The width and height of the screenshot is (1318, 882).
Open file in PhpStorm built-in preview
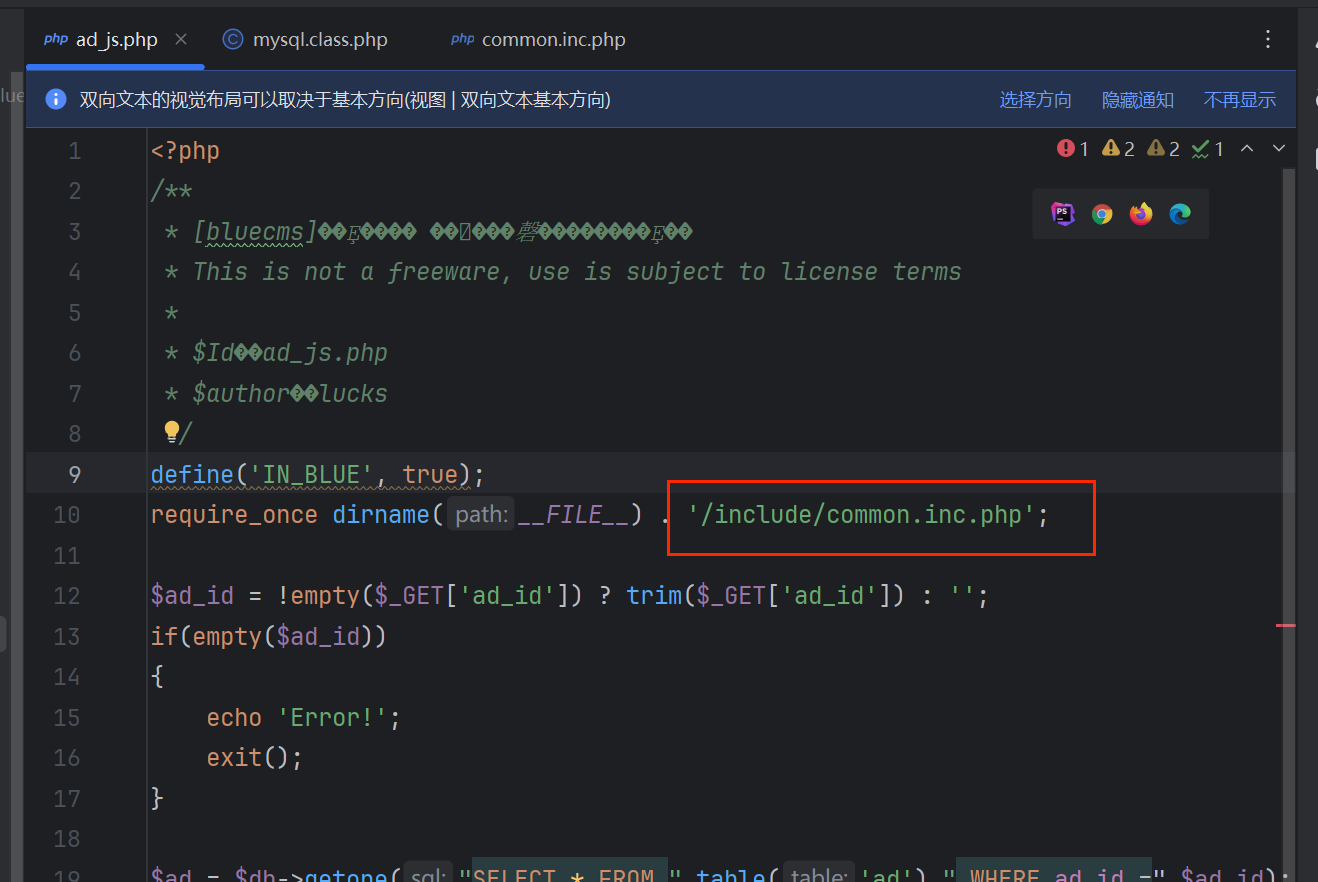coord(1062,214)
